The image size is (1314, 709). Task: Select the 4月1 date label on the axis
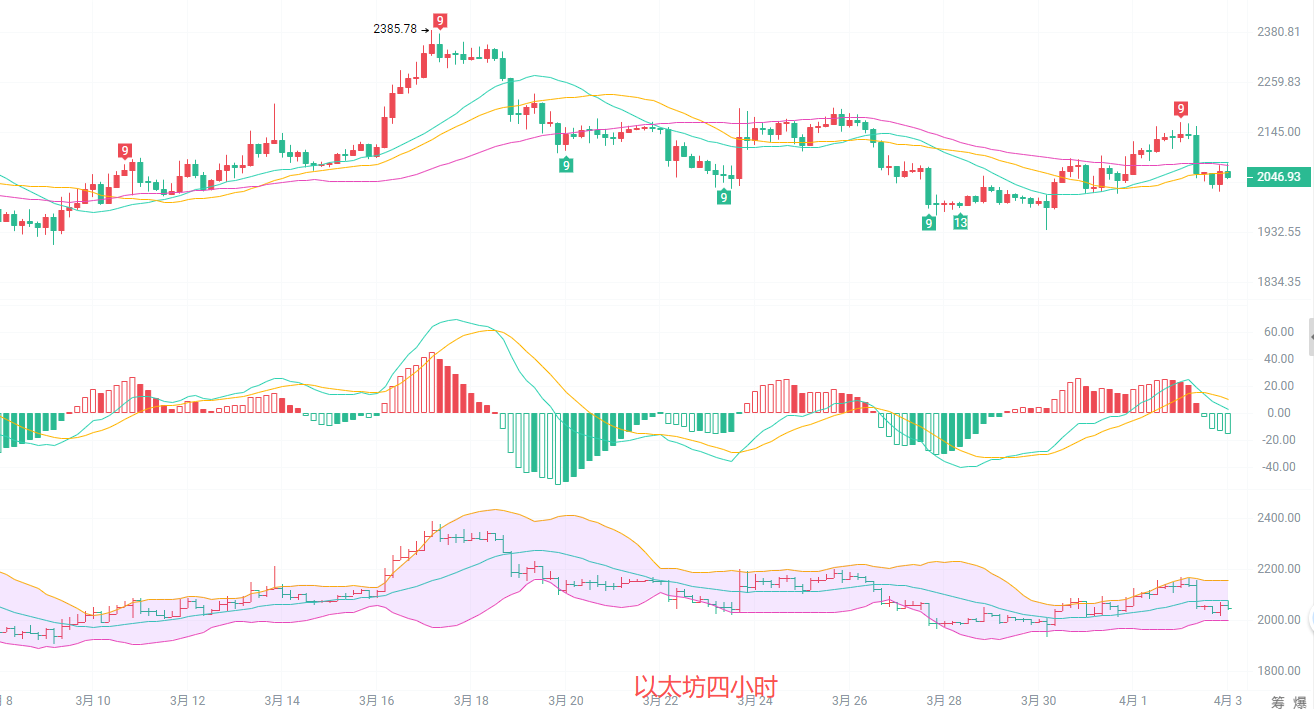[1132, 701]
